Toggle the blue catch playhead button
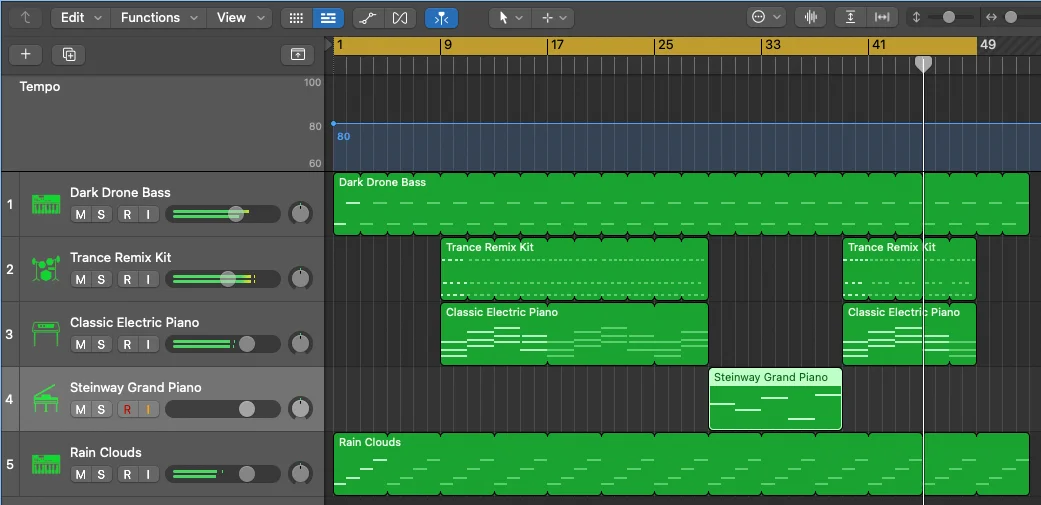Viewport: 1041px width, 505px height. pyautogui.click(x=441, y=18)
